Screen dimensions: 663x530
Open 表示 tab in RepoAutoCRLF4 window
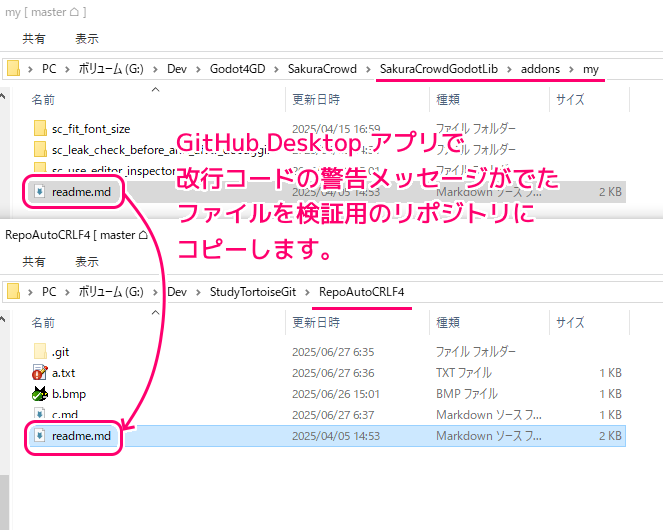click(86, 262)
